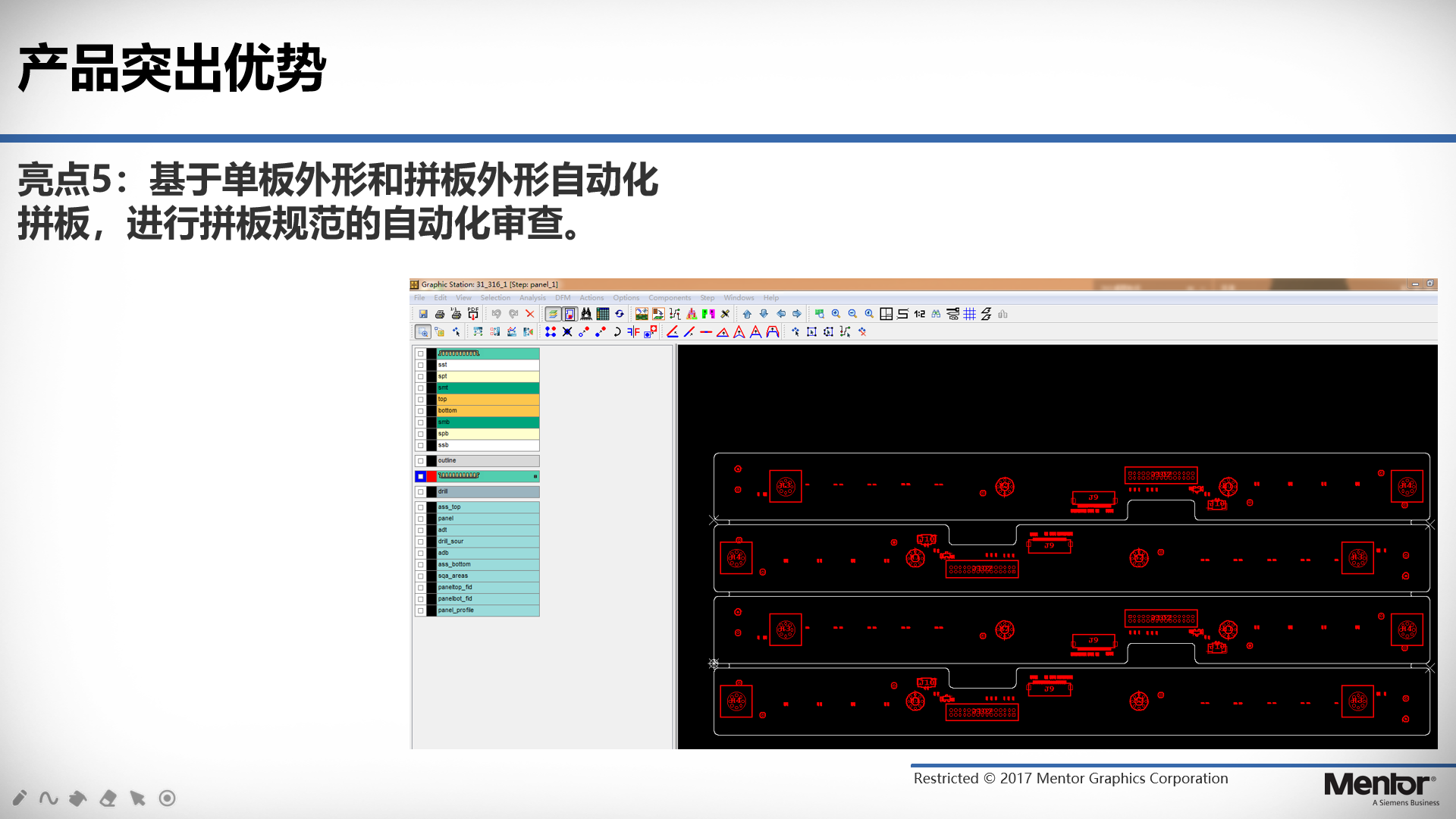This screenshot has height=819, width=1456.
Task: Select the ass_bottom layer row
Action: coord(488,564)
